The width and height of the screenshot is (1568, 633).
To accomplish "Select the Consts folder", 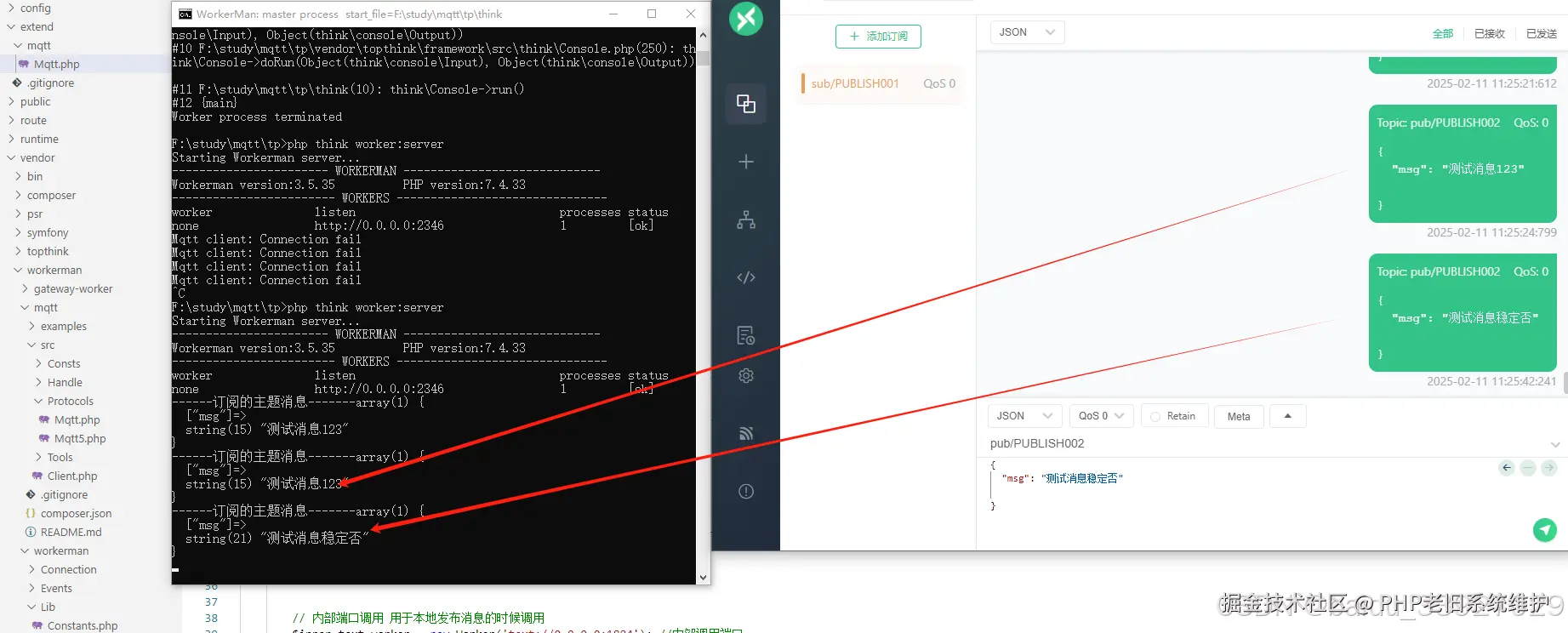I will [64, 363].
